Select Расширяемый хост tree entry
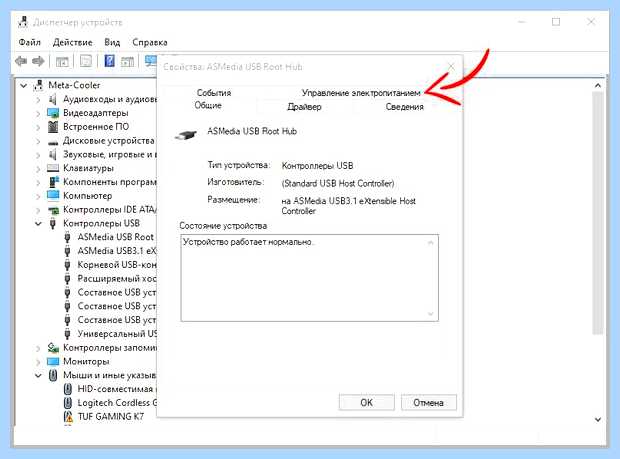 [117, 279]
